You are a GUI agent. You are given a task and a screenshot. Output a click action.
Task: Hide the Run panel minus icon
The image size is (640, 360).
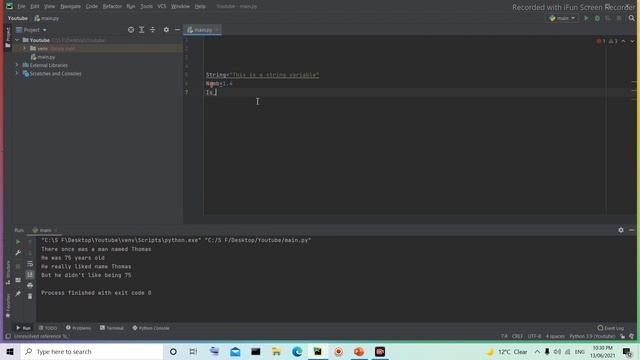tap(631, 230)
